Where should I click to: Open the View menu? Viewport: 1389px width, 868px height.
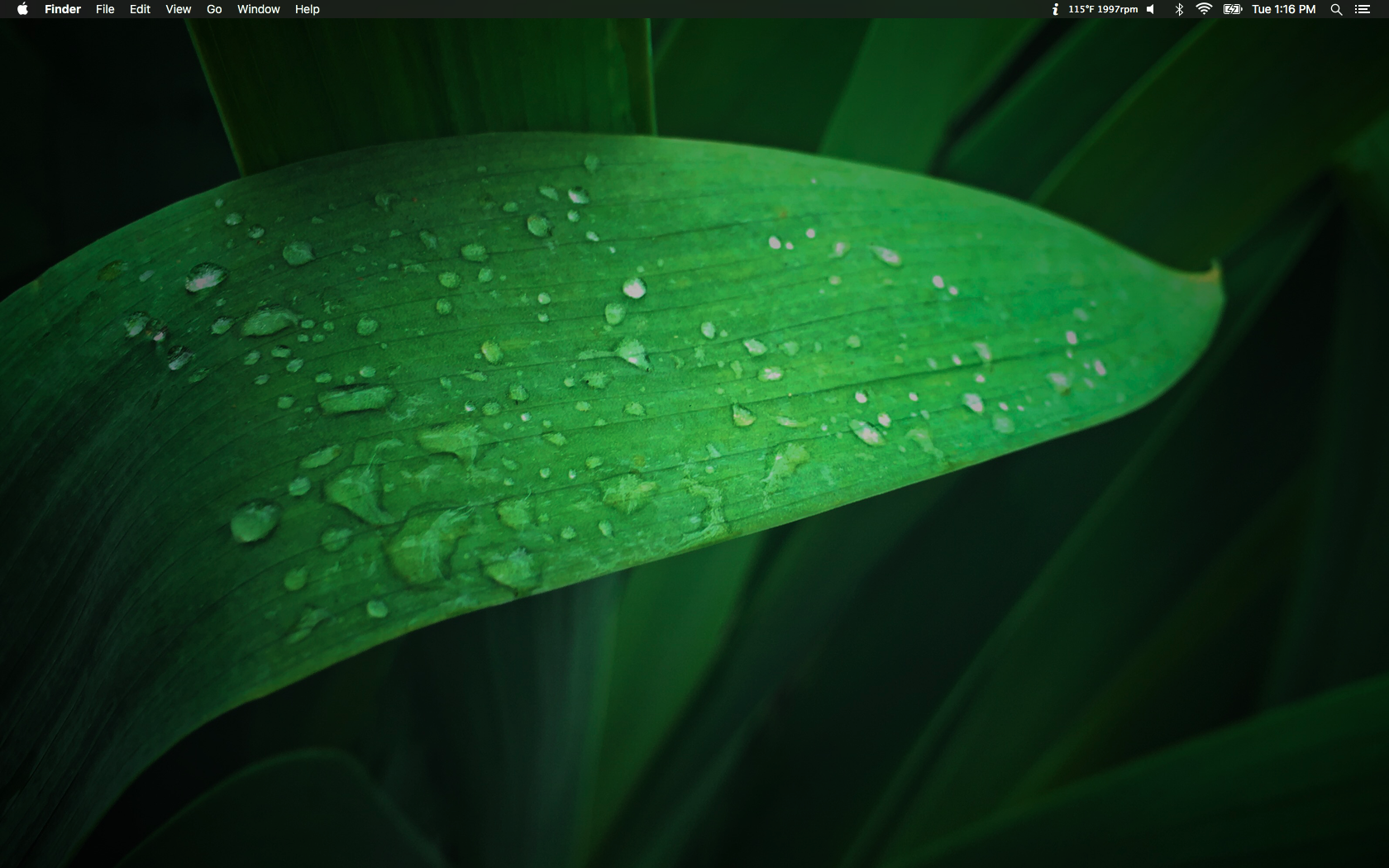[178, 9]
